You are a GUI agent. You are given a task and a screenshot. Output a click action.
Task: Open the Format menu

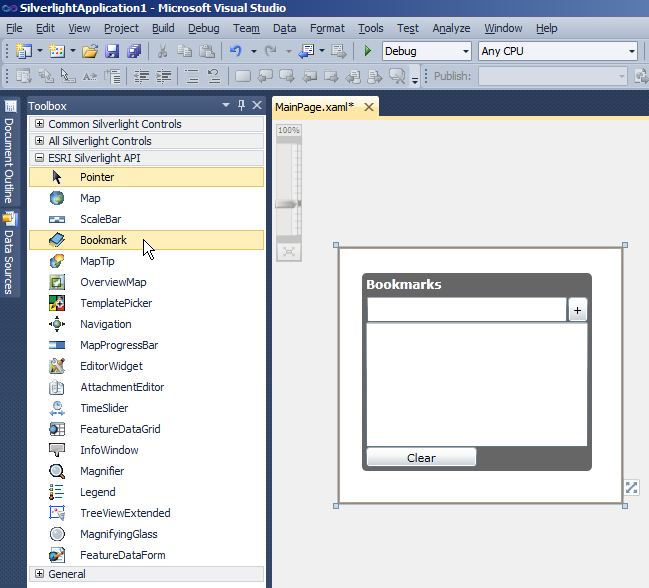click(327, 28)
